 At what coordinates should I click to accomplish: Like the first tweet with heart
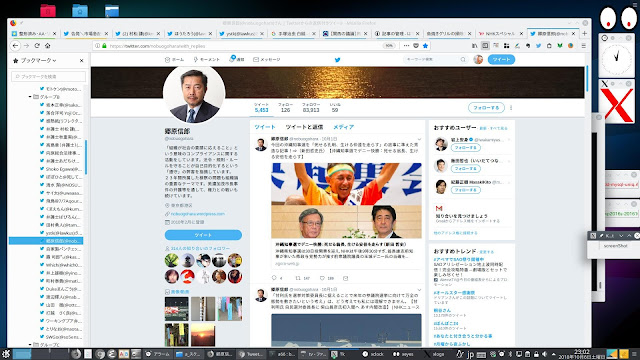point(322,278)
